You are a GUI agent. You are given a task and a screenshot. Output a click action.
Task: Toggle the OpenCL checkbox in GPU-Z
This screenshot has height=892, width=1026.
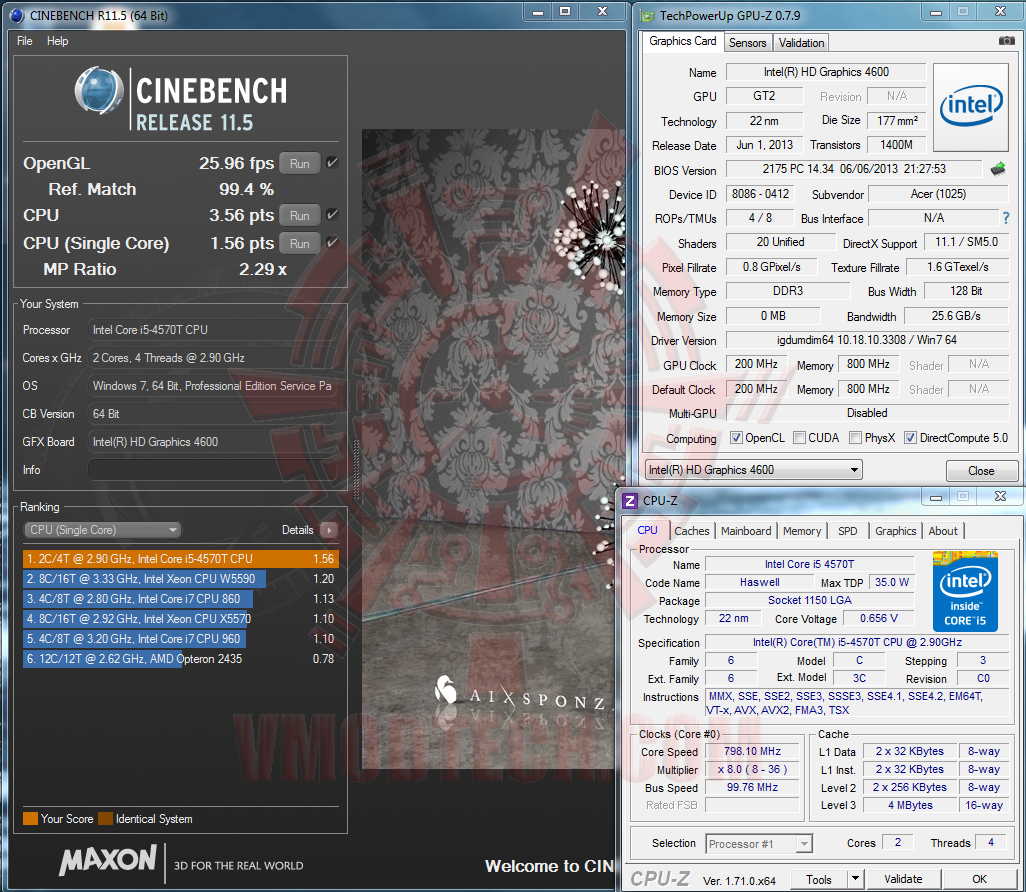pos(736,438)
